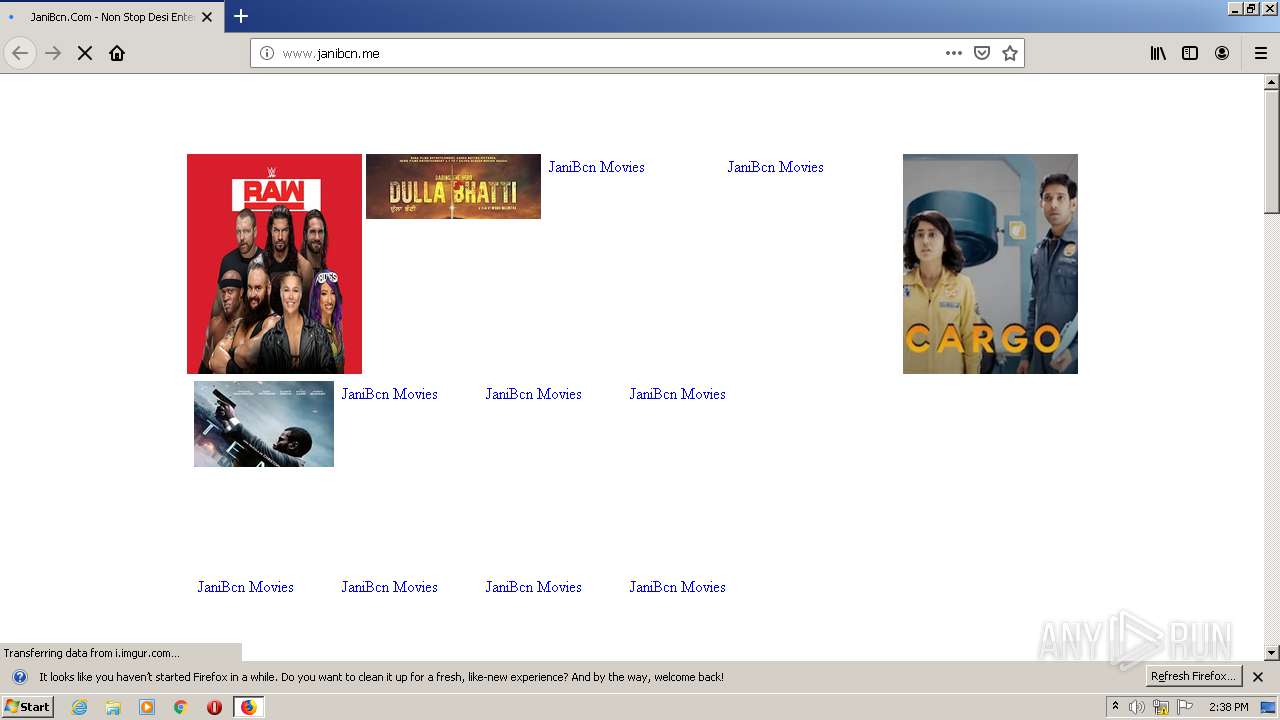The height and width of the screenshot is (720, 1280).
Task: Bookmark this page with the star
Action: [1010, 53]
